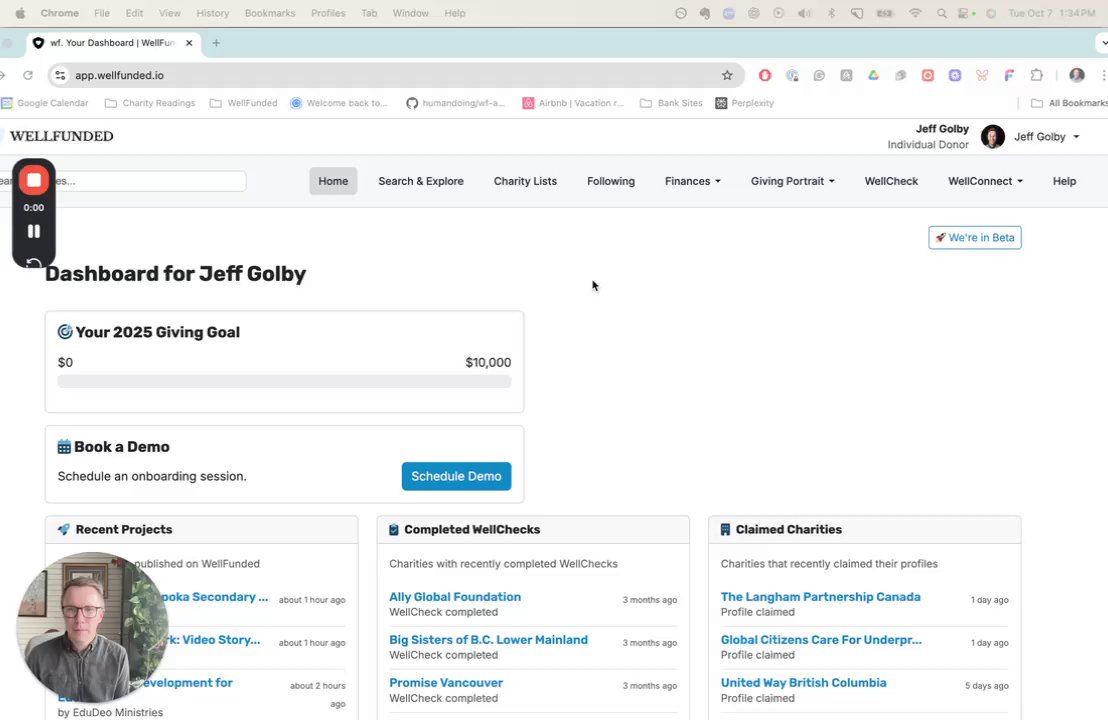Pause the screen recording

(33, 231)
